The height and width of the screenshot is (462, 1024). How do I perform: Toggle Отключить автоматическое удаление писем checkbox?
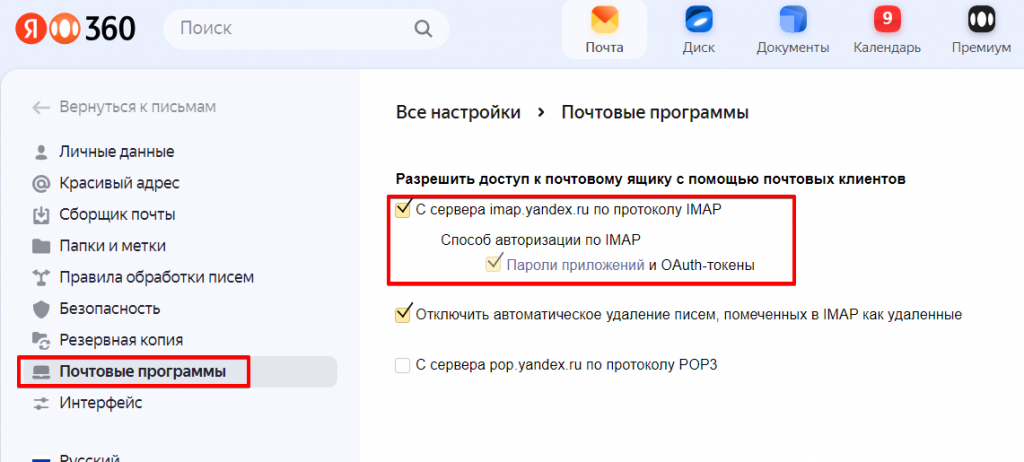click(402, 314)
